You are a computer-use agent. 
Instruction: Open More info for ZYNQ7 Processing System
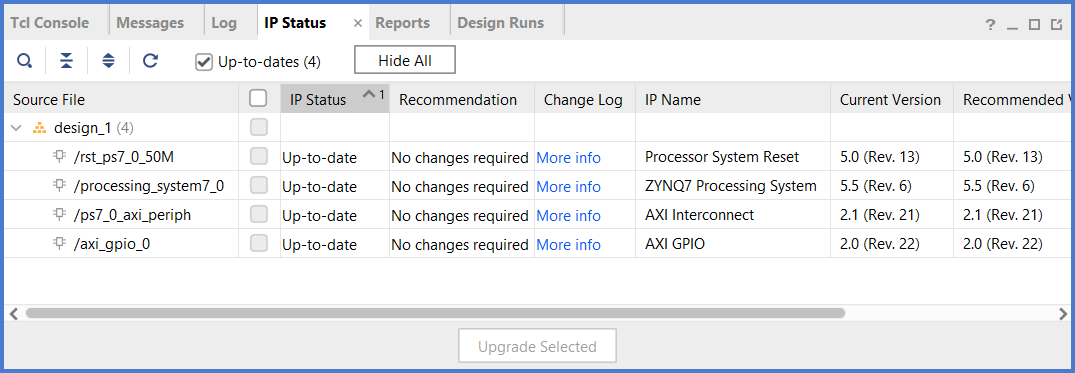click(568, 186)
